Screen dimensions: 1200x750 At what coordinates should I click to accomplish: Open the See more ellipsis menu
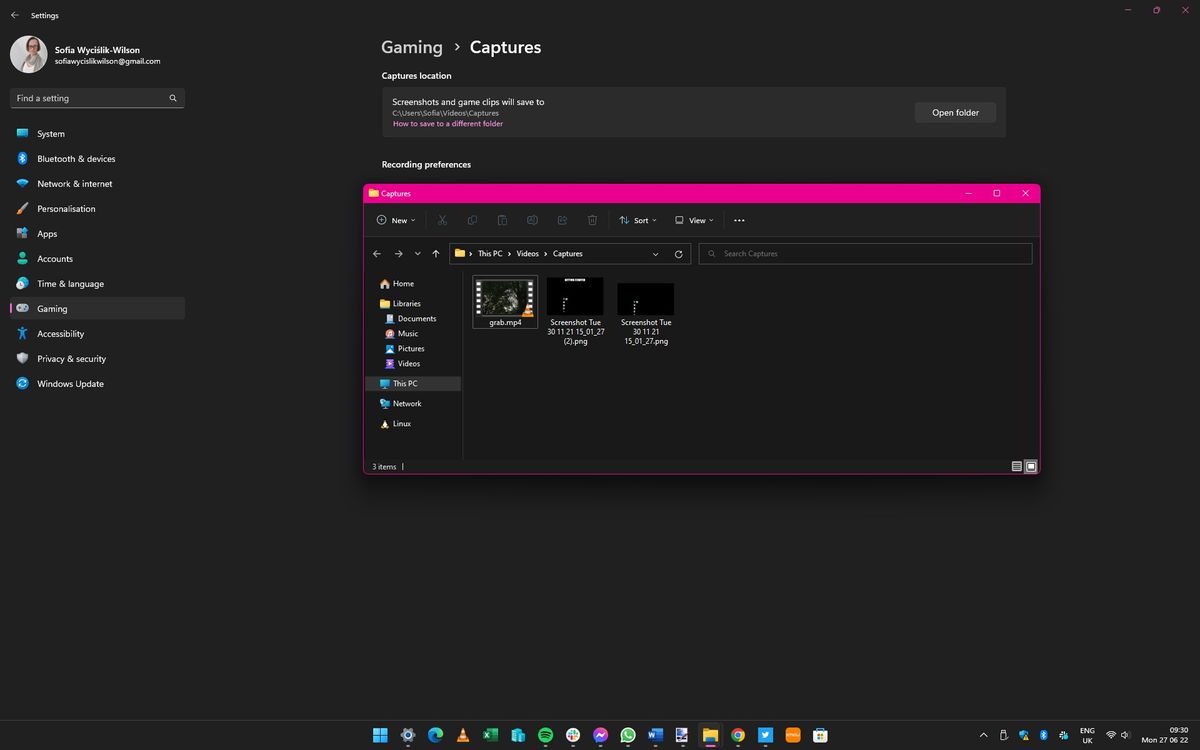(x=739, y=220)
